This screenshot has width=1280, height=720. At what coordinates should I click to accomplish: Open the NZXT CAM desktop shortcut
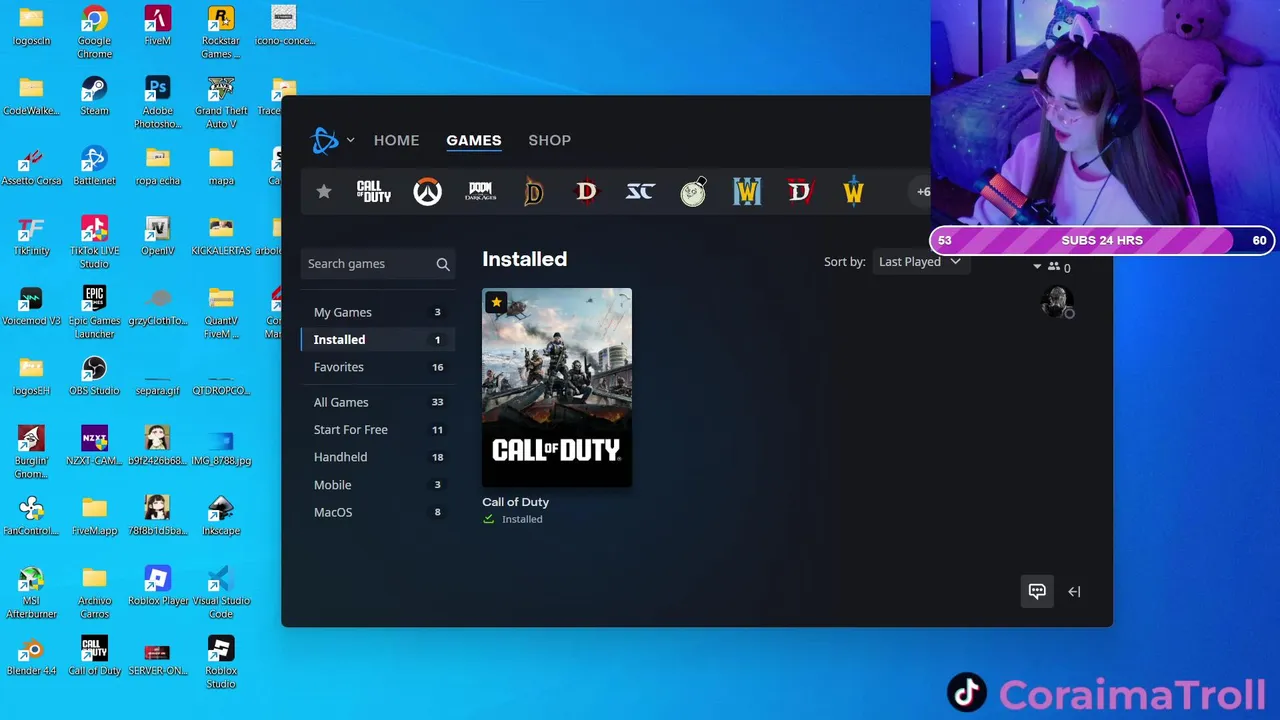pyautogui.click(x=94, y=447)
